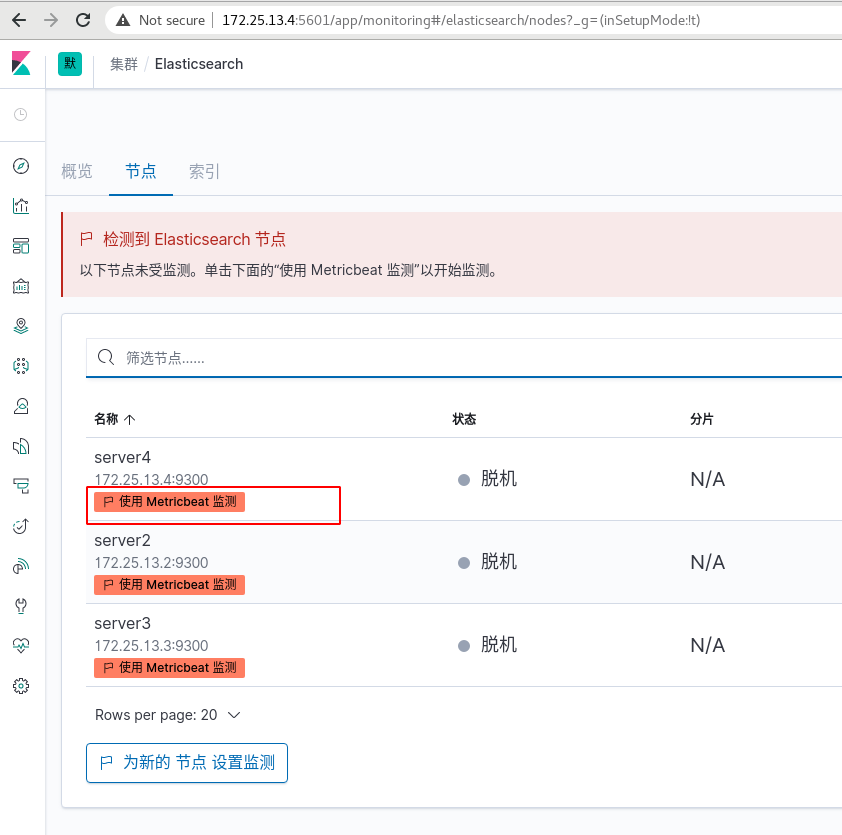Screen dimensions: 842x835
Task: Click the Kibana logo
Action: pyautogui.click(x=21, y=63)
